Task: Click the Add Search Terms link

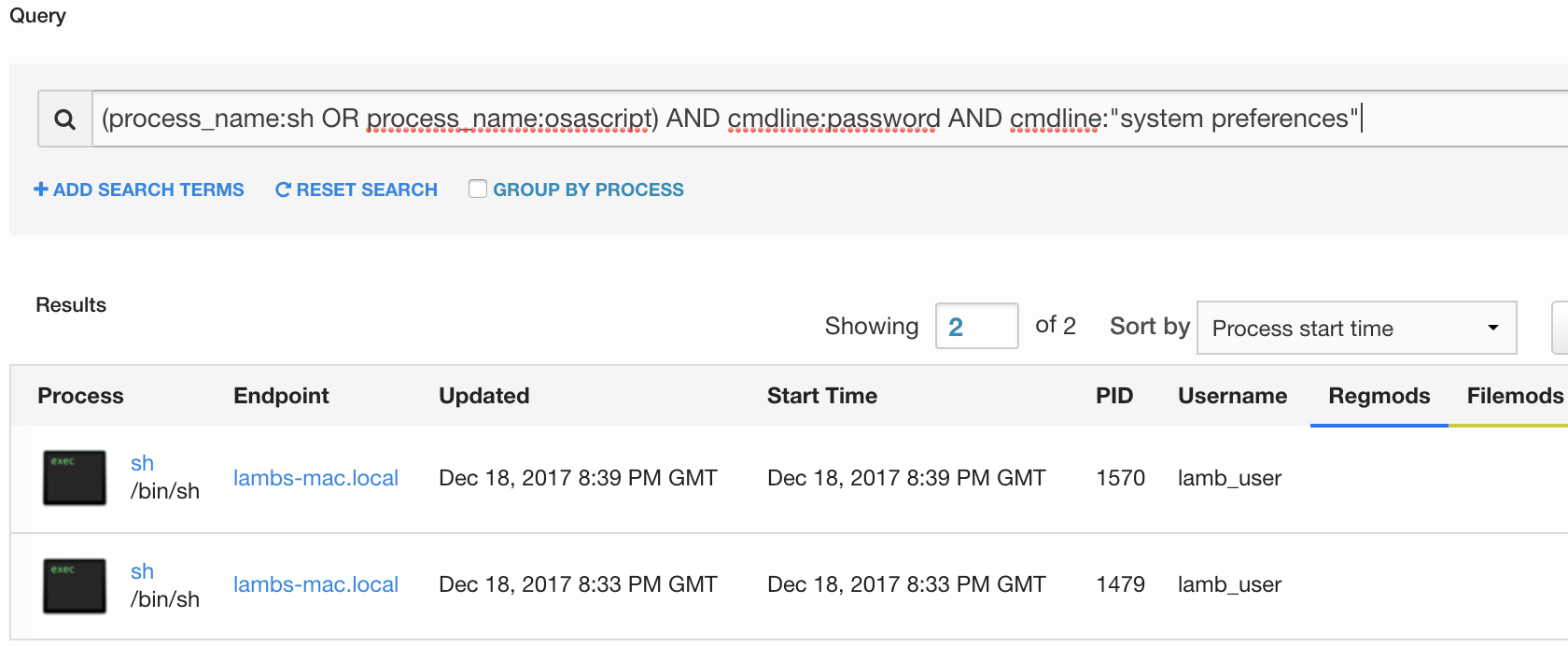Action: pos(148,190)
